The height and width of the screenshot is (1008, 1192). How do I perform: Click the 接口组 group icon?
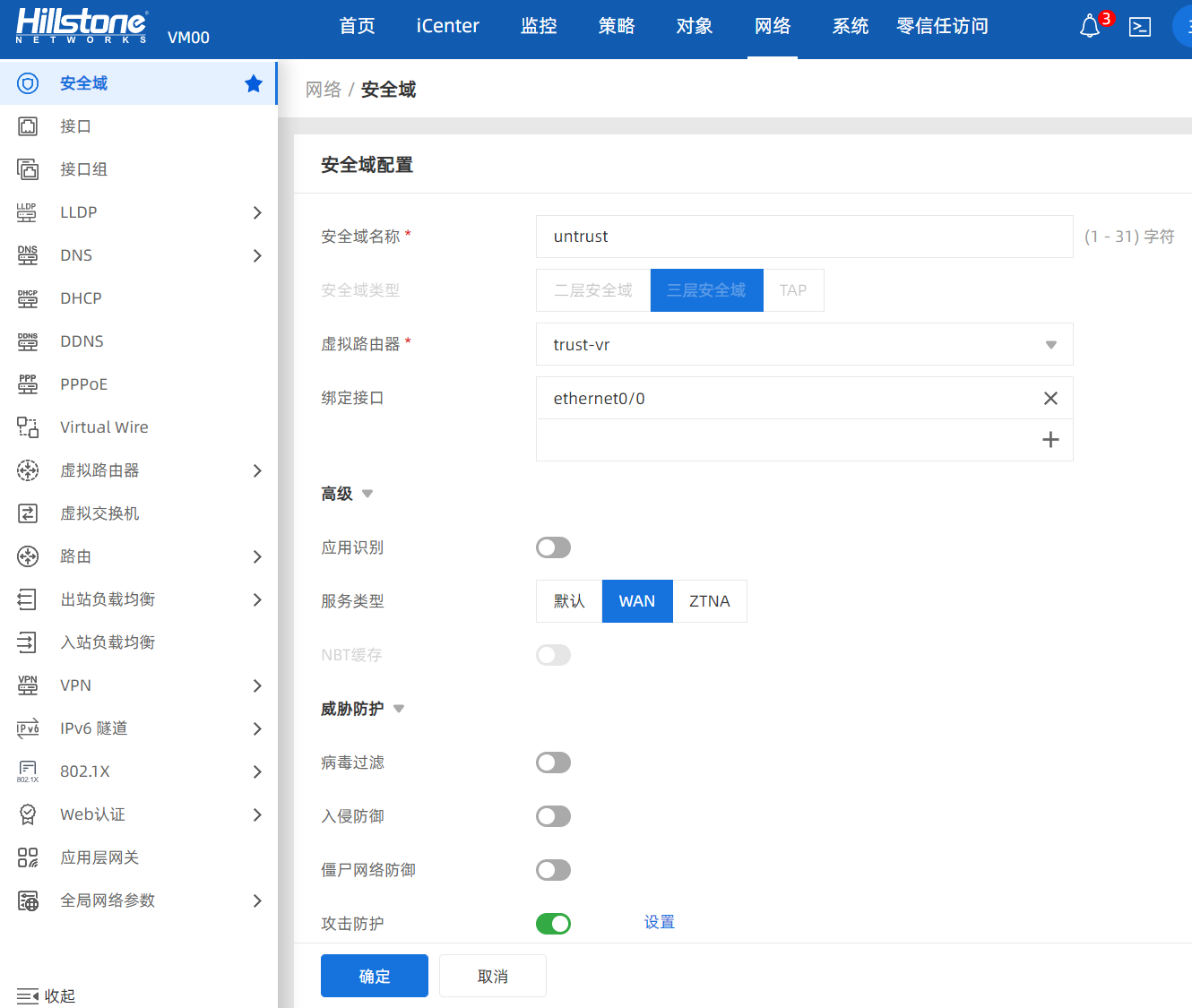pos(28,169)
